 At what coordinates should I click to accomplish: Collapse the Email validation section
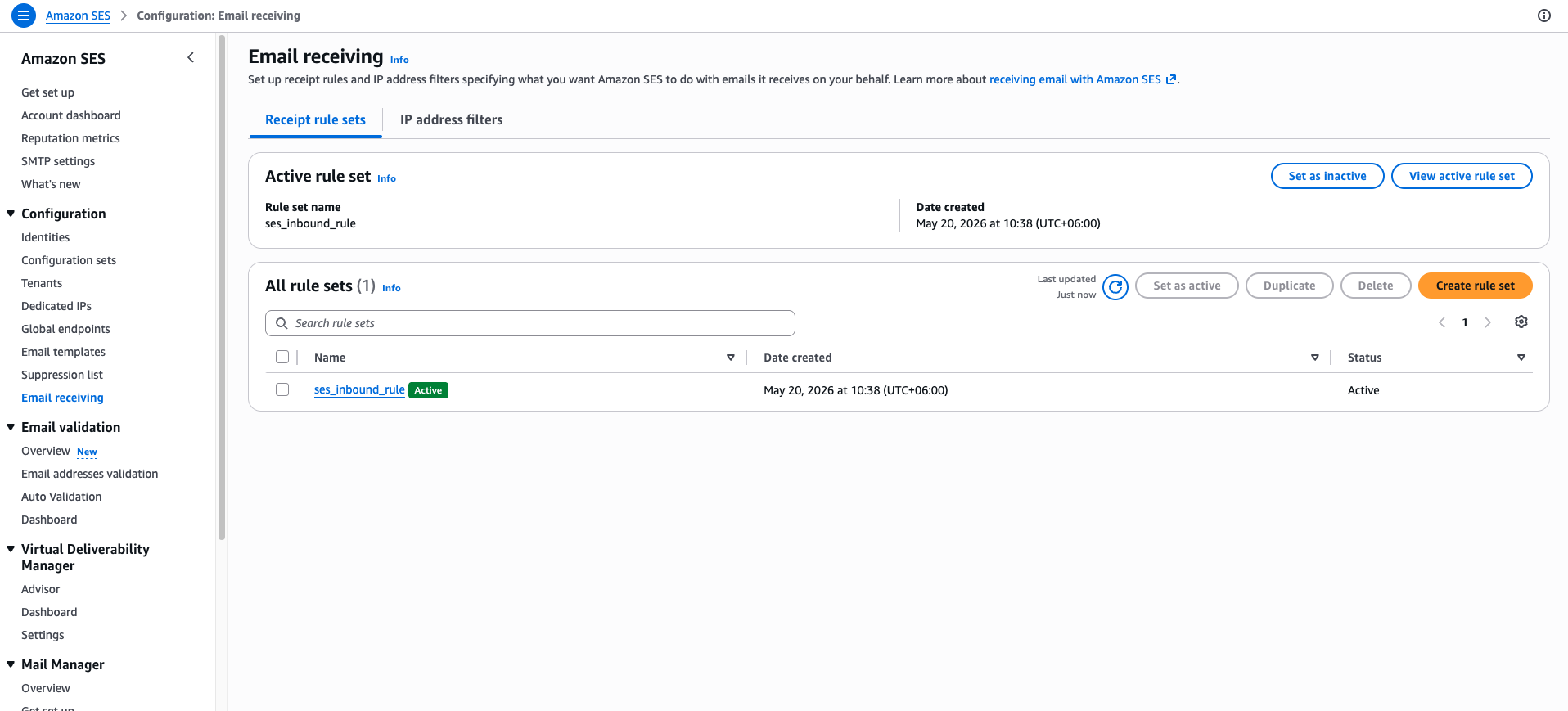coord(11,427)
